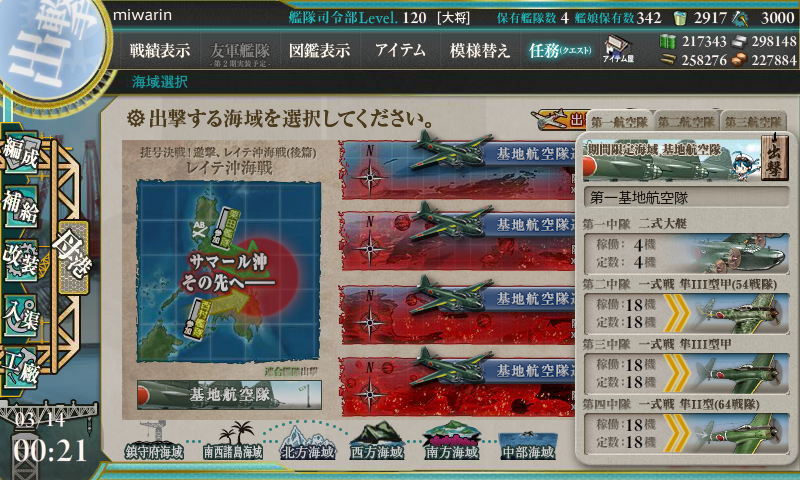Click the 基地航空隊 banner under the map
Image resolution: width=800 pixels, height=480 pixels.
(229, 395)
